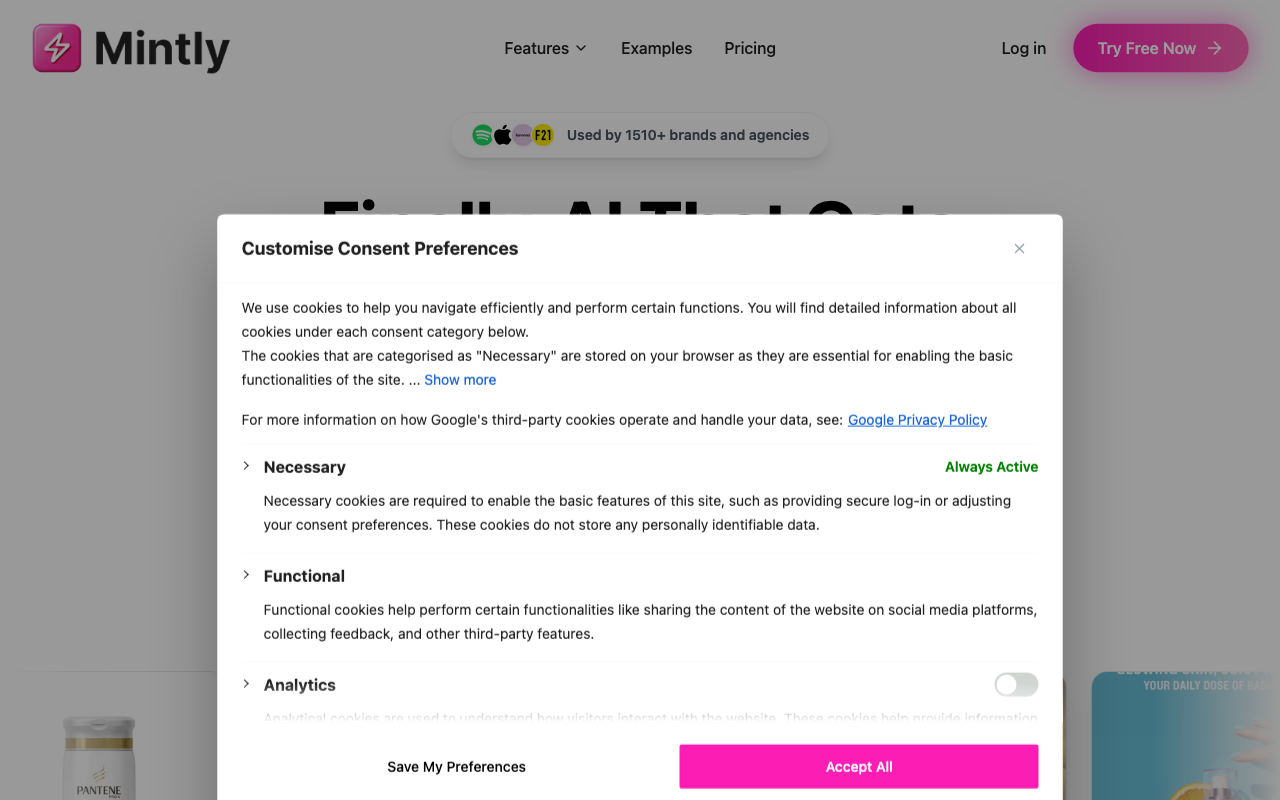Go to the Pricing page
Viewport: 1280px width, 800px height.
750,48
